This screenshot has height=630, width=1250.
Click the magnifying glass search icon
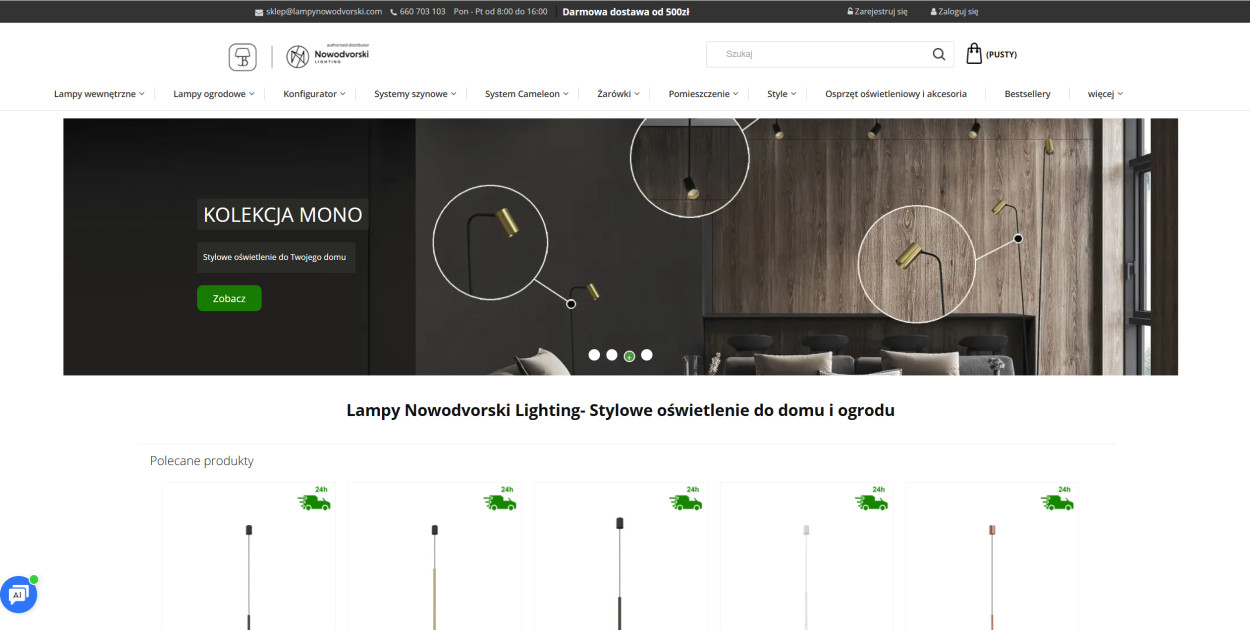(x=938, y=55)
